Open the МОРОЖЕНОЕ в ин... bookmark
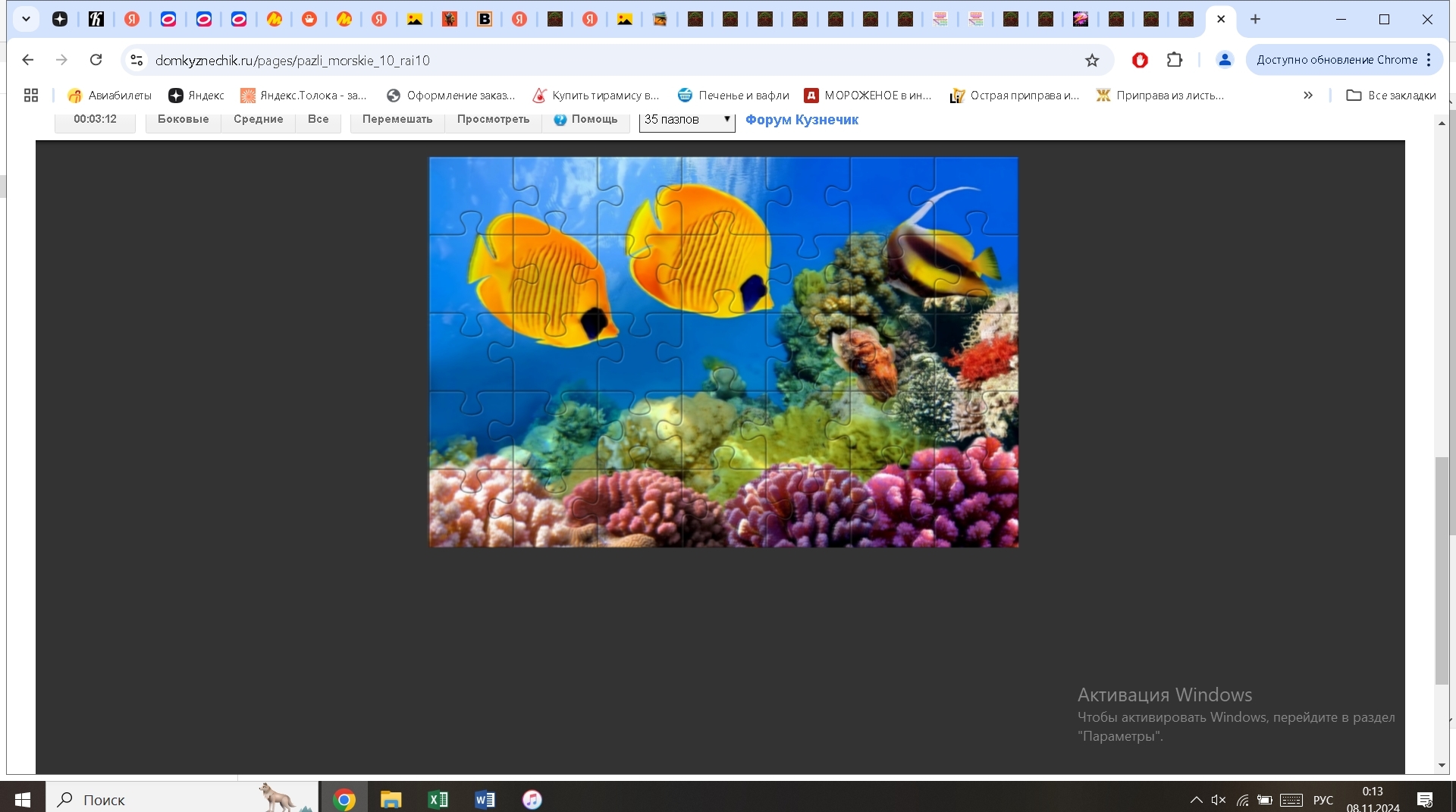1456x812 pixels. click(x=868, y=95)
